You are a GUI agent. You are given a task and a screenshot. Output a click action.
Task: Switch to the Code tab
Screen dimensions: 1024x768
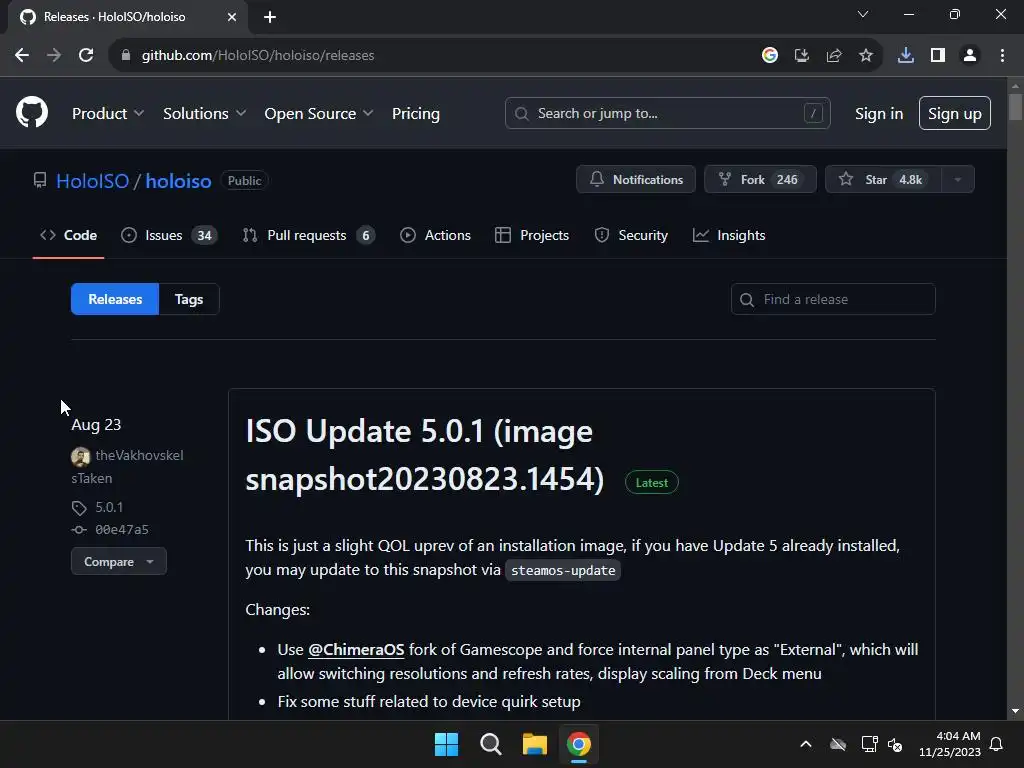tap(69, 235)
